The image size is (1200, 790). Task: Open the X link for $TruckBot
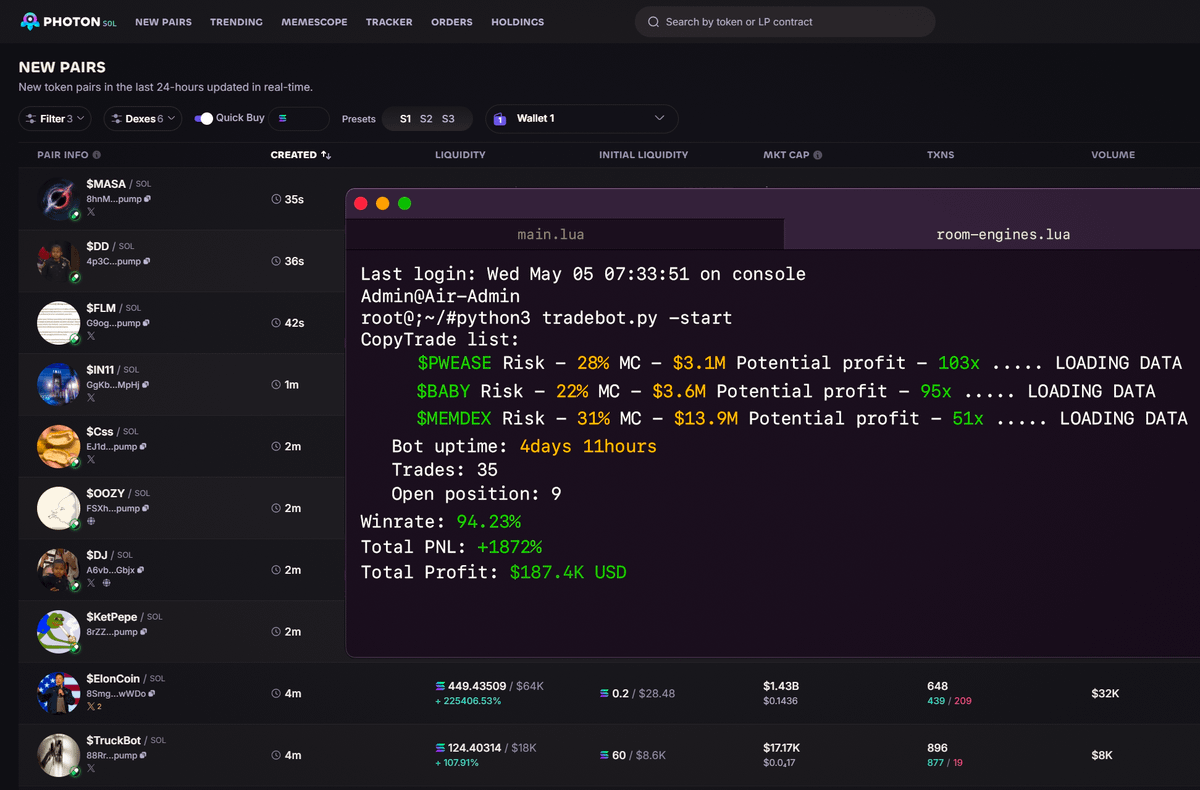pyautogui.click(x=91, y=768)
